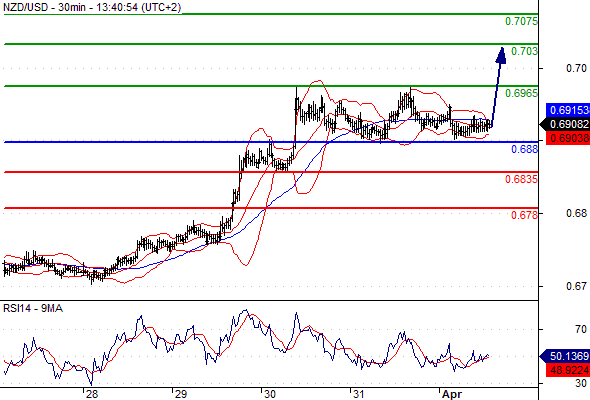Select the 0.7075 resistance level label
Image resolution: width=590 pixels, height=400 pixels.
point(521,21)
